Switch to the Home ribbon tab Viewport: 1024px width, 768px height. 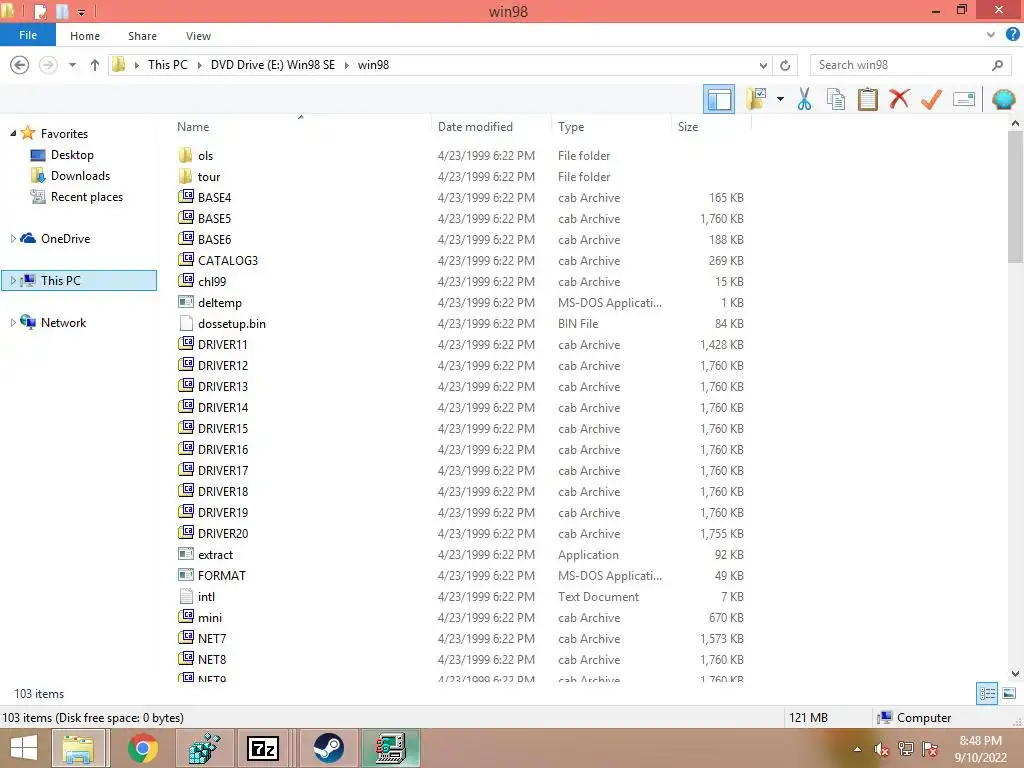tap(85, 36)
